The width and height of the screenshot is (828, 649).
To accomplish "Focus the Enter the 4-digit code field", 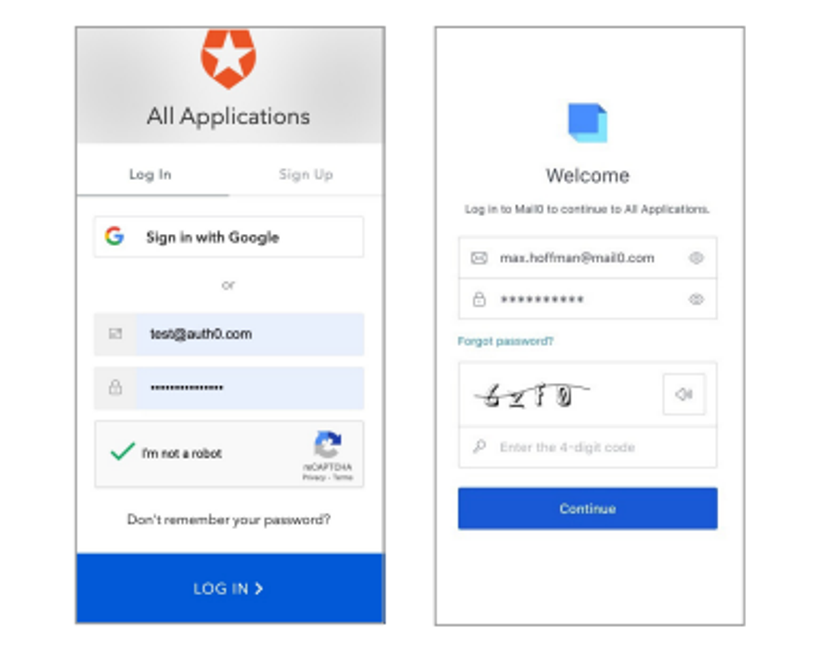I will click(587, 447).
